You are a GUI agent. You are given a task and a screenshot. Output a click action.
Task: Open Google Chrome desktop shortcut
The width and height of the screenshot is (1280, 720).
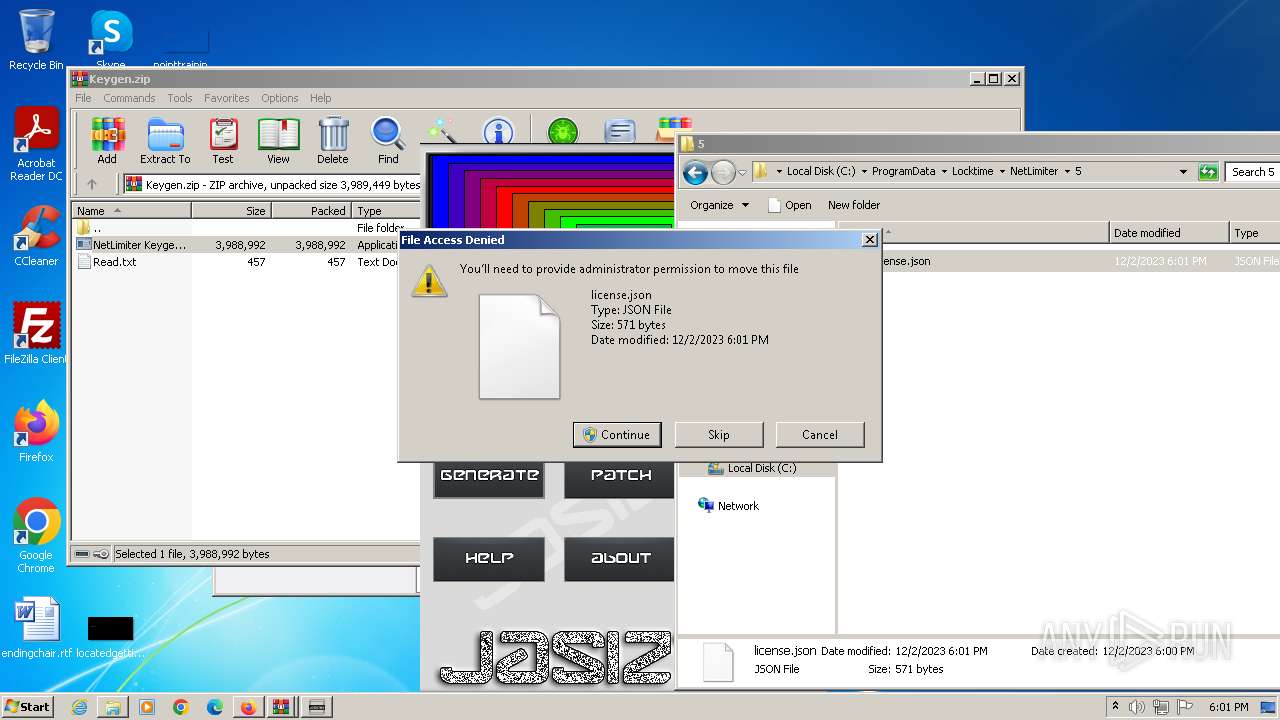36,536
